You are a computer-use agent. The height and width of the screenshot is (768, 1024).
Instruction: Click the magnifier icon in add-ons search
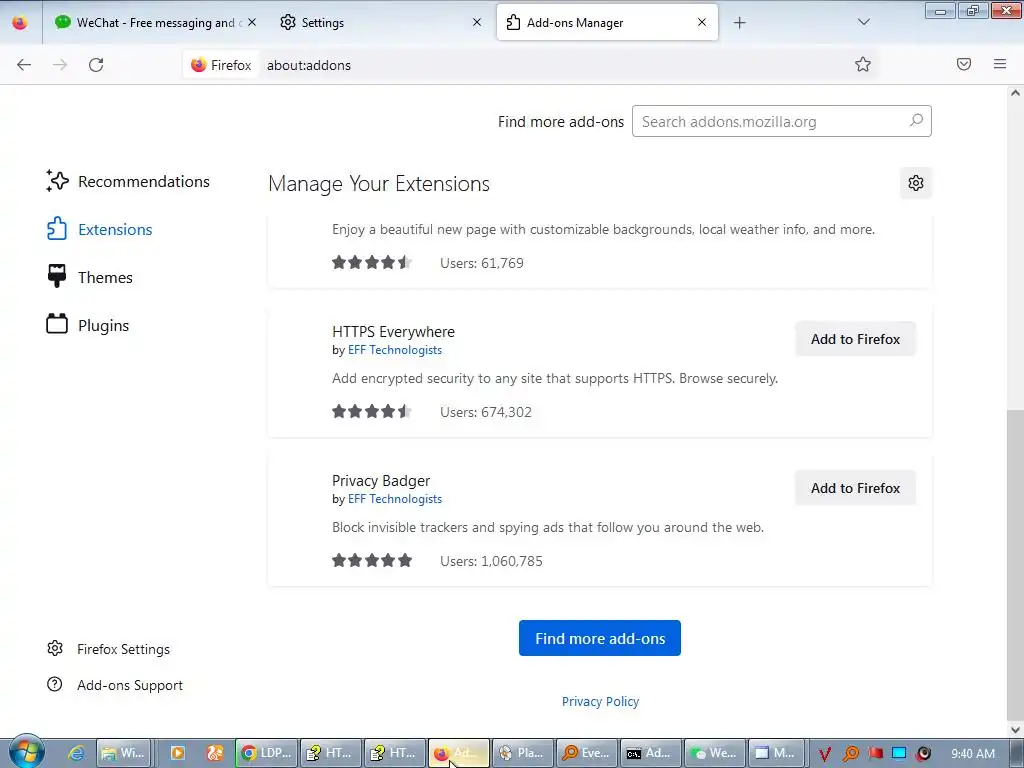click(916, 120)
